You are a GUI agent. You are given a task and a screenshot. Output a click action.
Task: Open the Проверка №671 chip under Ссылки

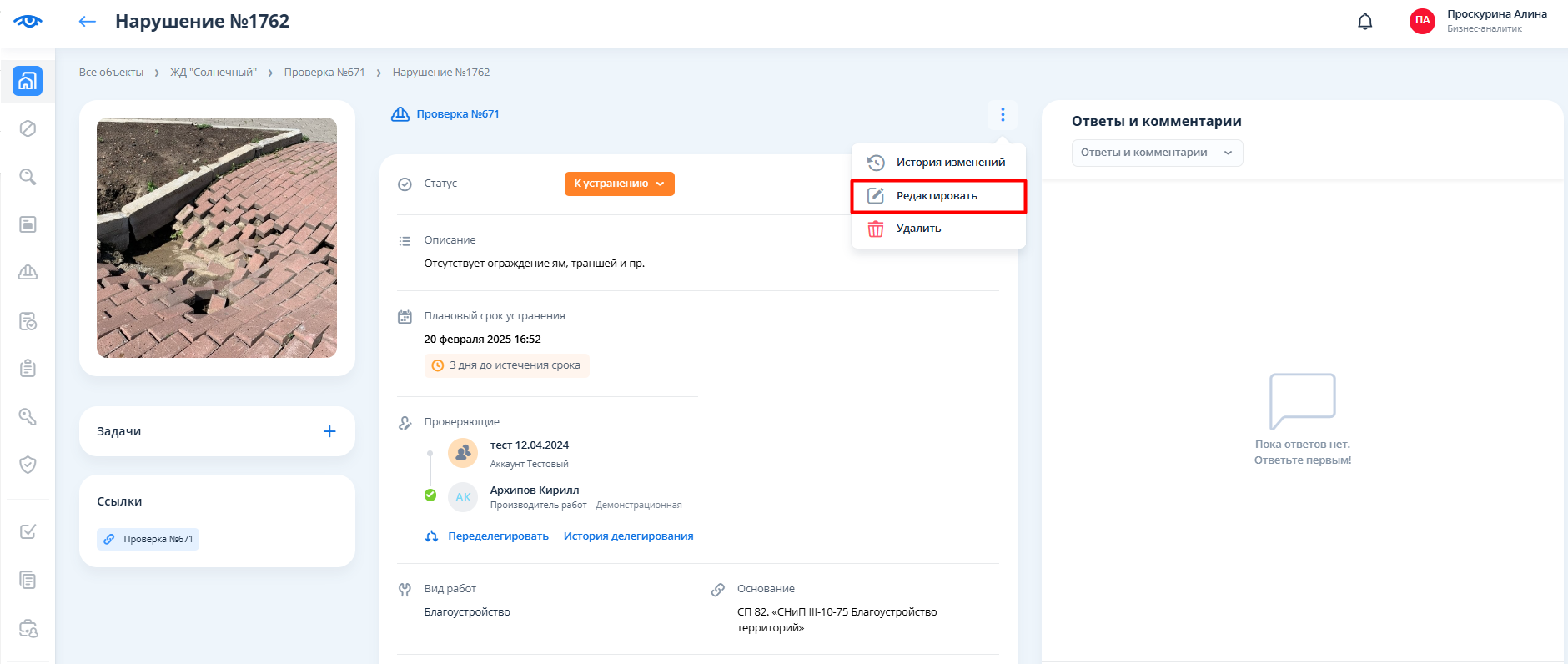pos(148,539)
